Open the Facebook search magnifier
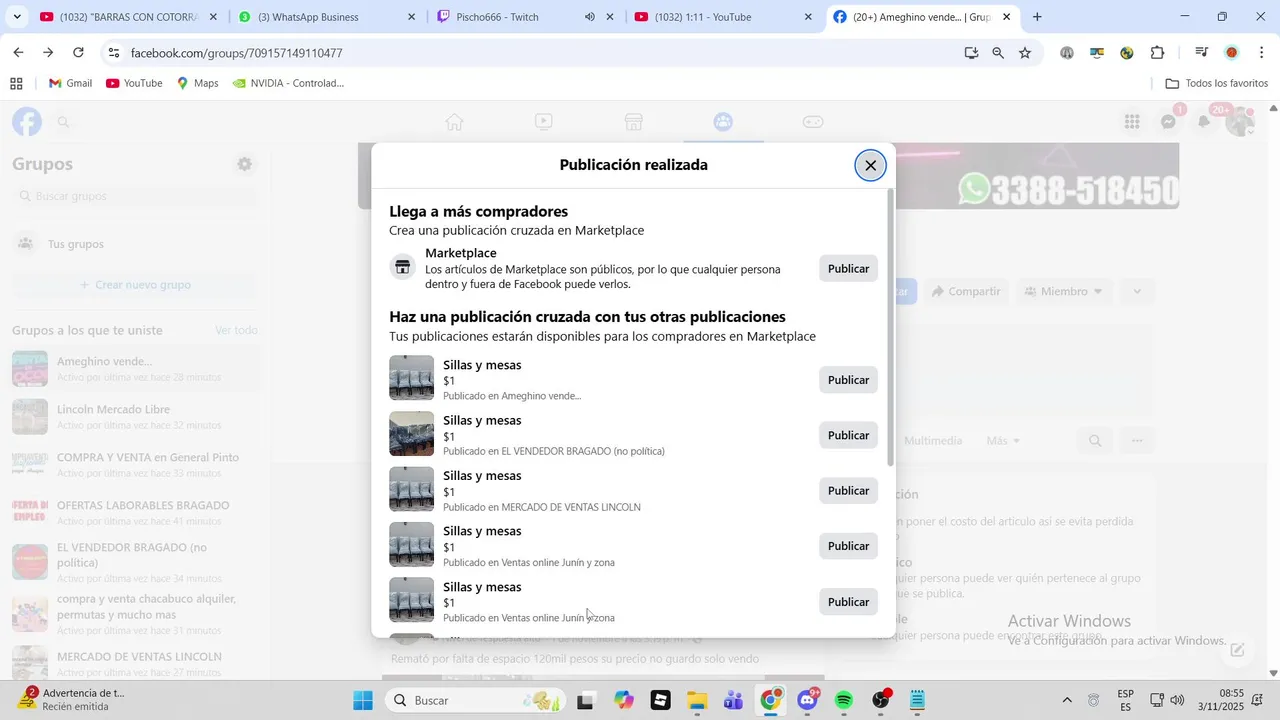Viewport: 1280px width, 720px height. (x=63, y=122)
